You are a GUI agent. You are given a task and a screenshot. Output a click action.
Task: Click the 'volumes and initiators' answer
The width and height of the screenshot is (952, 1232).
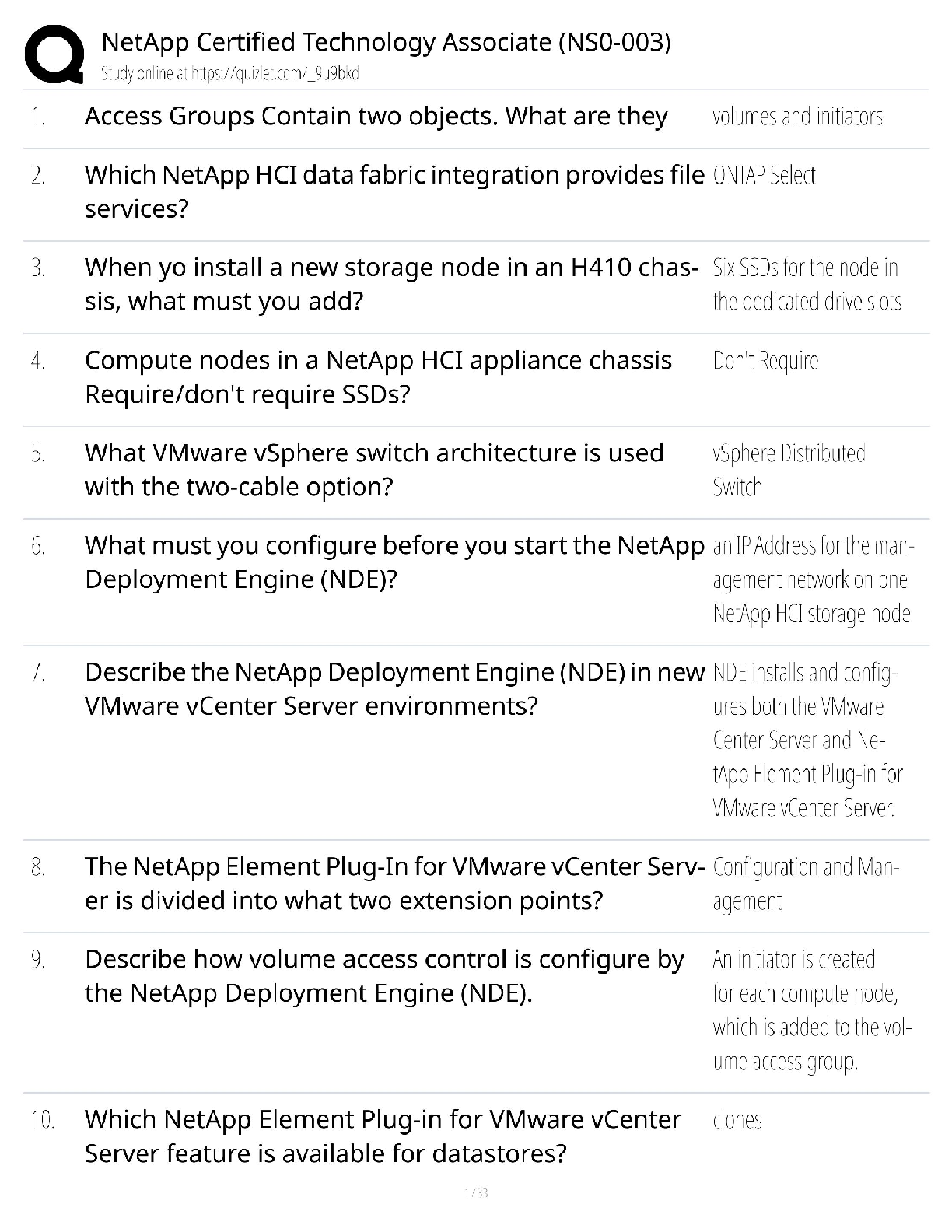(x=797, y=117)
